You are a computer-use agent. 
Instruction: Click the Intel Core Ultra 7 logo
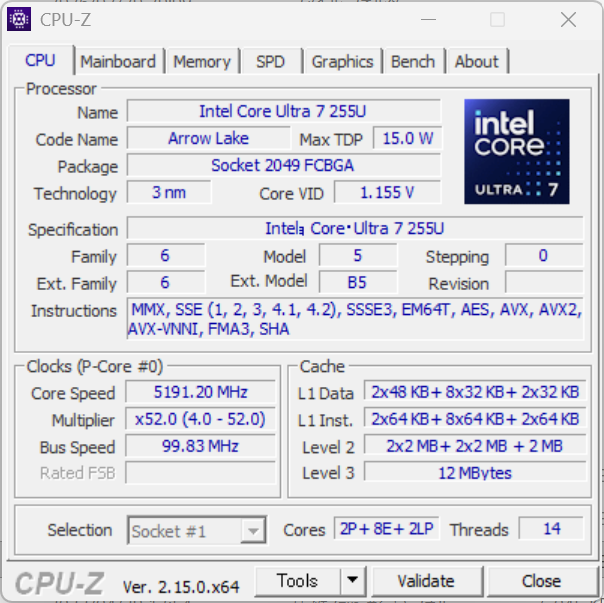(516, 151)
